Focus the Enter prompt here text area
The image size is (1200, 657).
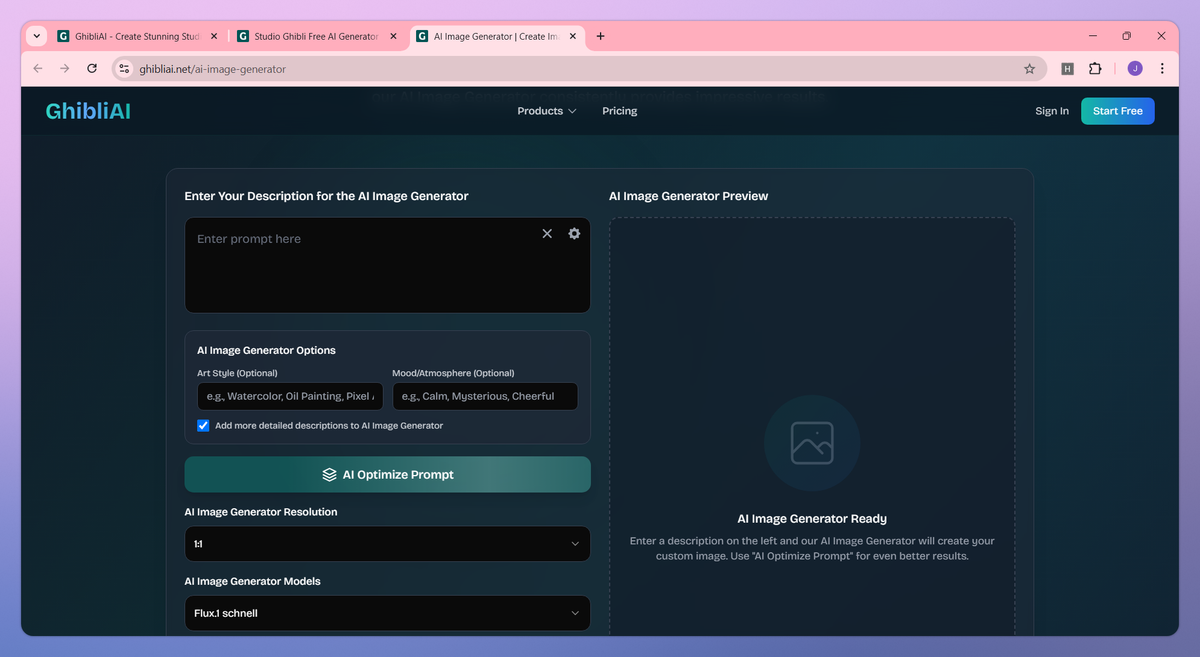[x=387, y=265]
